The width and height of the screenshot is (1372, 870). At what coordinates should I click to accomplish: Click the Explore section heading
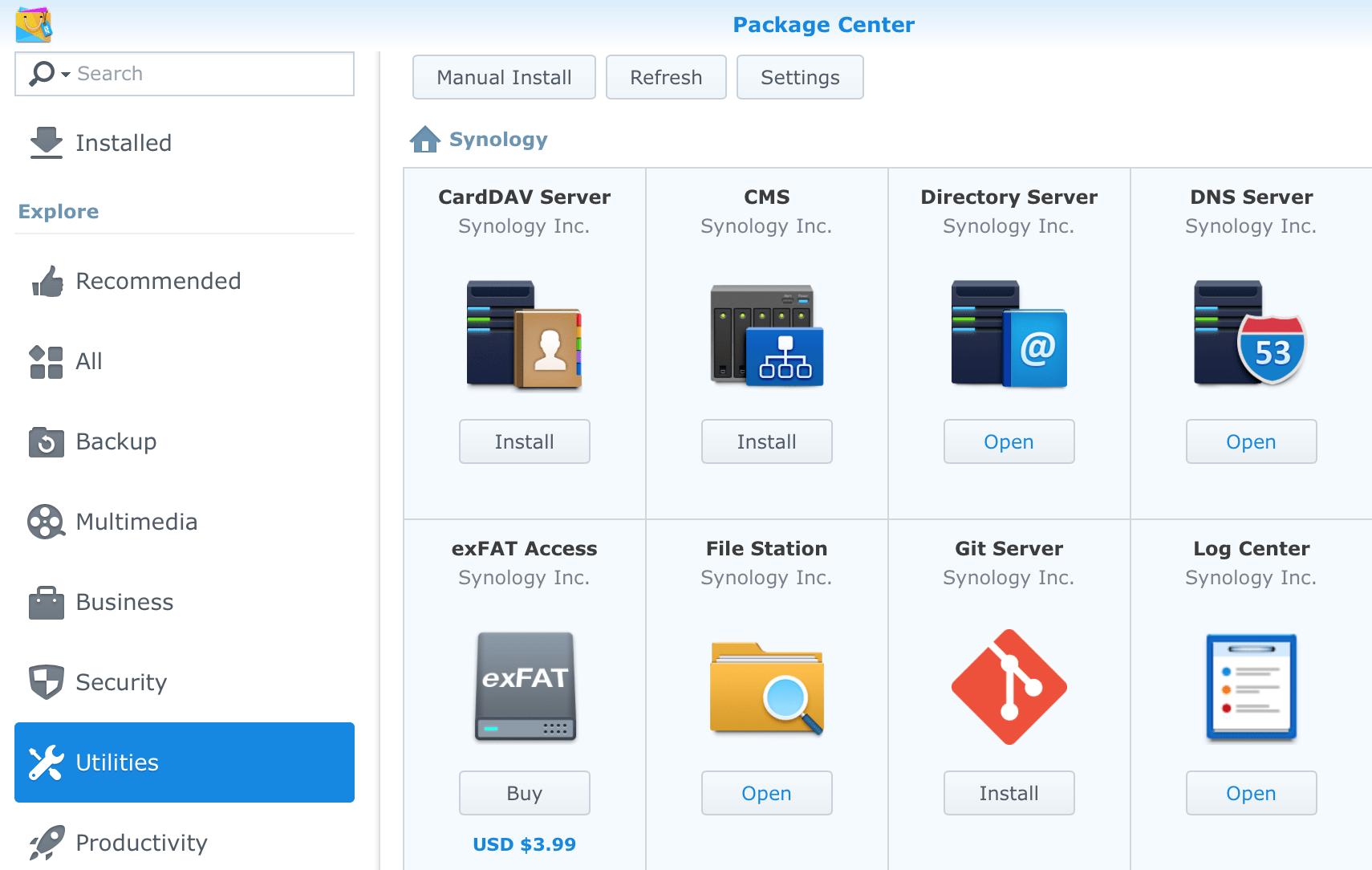[59, 211]
